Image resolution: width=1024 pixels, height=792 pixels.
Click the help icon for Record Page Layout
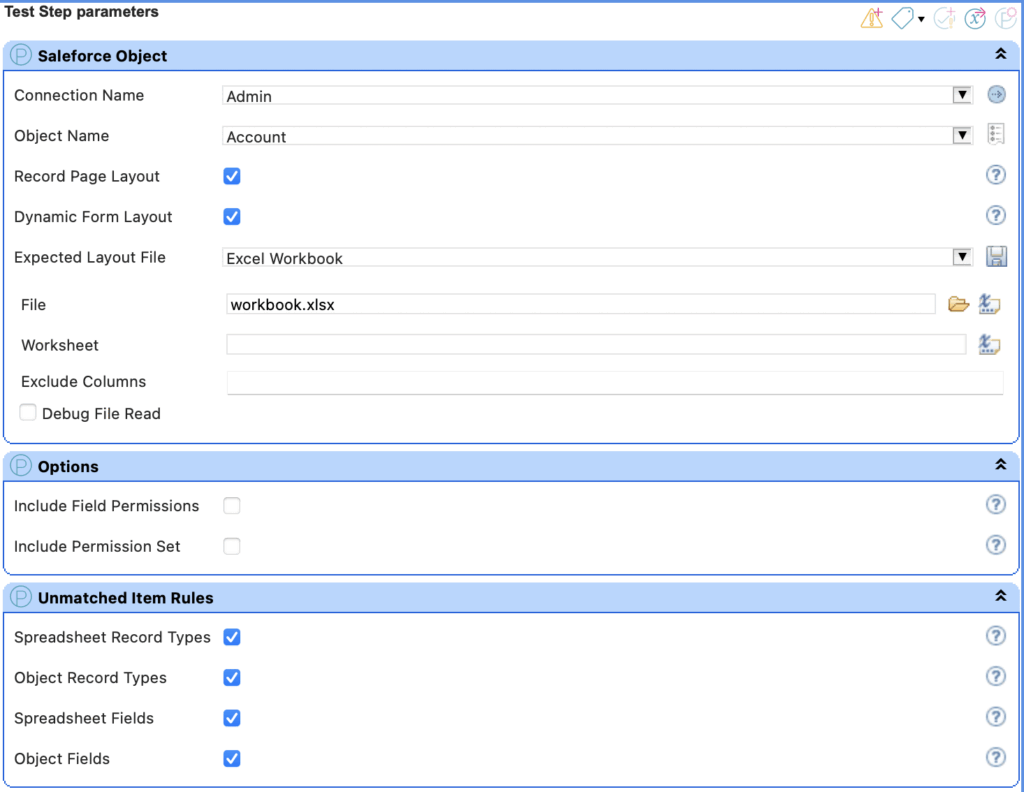click(x=995, y=176)
